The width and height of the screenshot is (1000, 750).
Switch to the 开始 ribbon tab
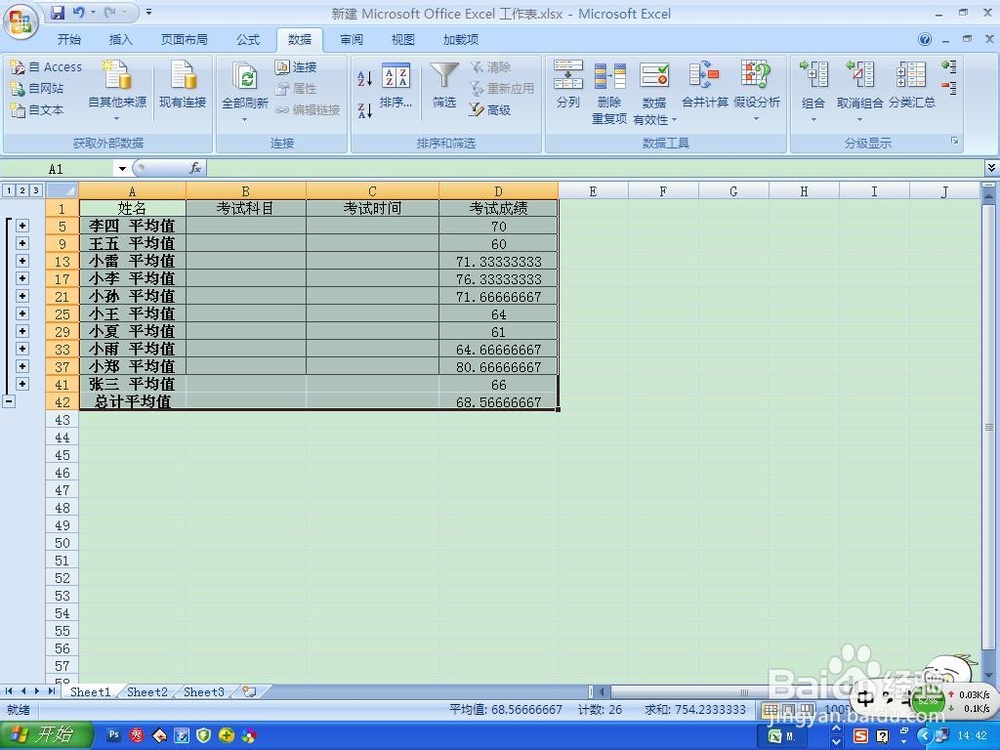pyautogui.click(x=69, y=40)
